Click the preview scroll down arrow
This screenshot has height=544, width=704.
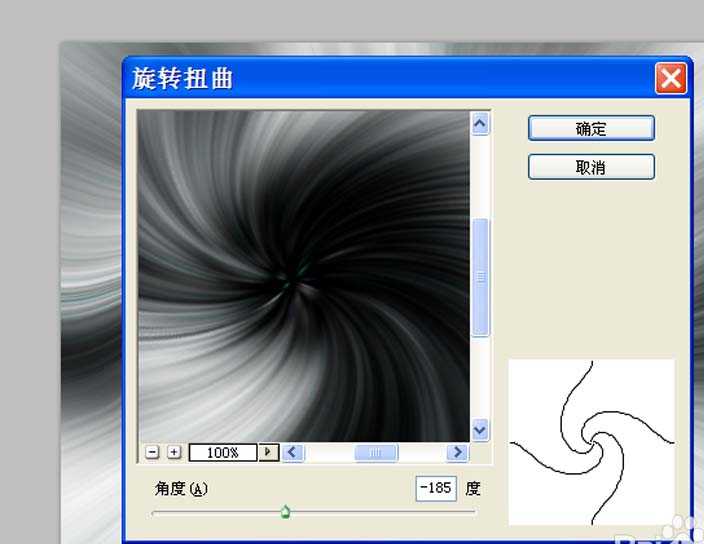click(x=480, y=430)
